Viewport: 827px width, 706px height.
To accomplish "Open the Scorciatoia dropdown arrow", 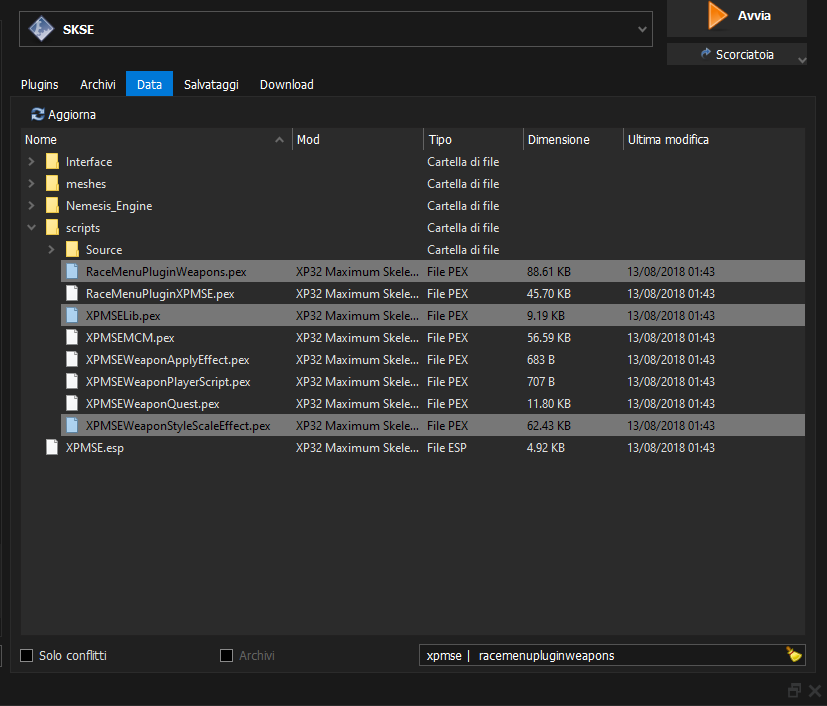I will 802,60.
